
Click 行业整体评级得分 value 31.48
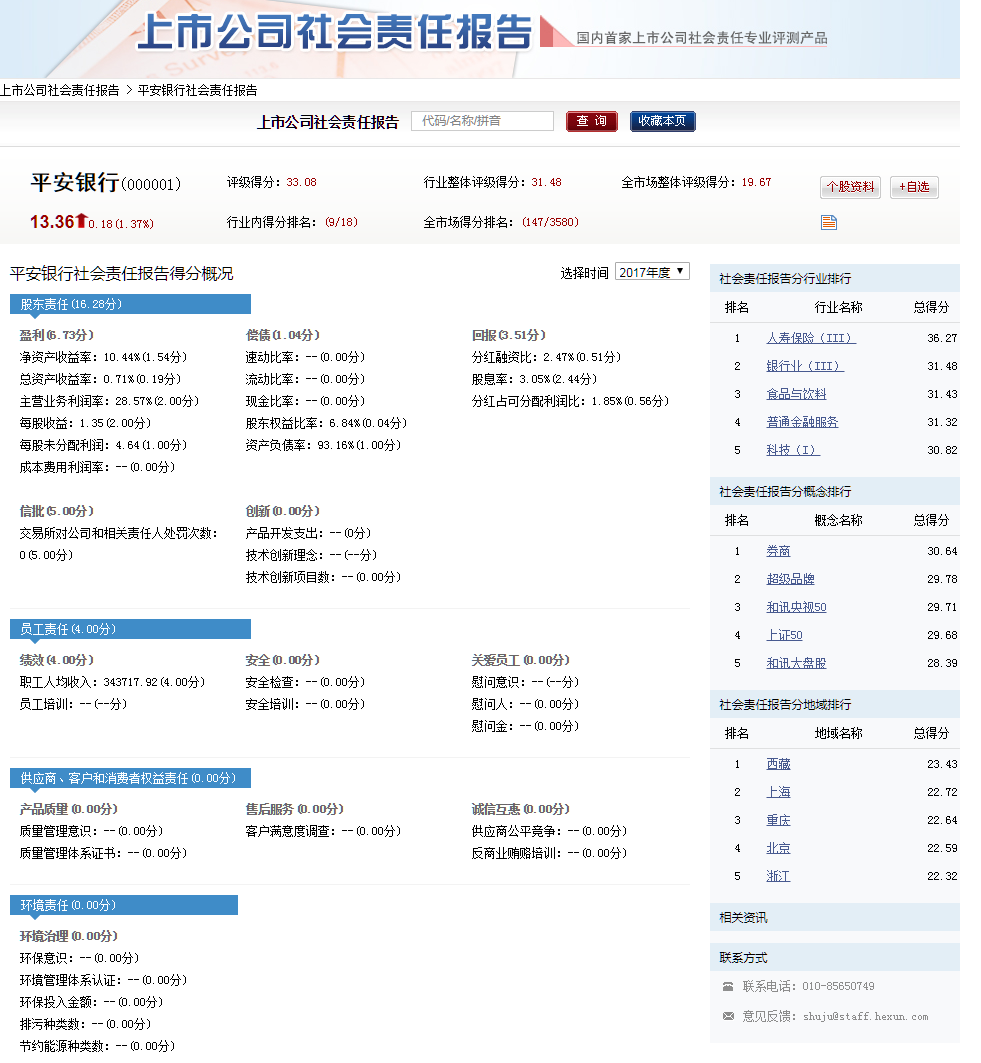pyautogui.click(x=546, y=182)
